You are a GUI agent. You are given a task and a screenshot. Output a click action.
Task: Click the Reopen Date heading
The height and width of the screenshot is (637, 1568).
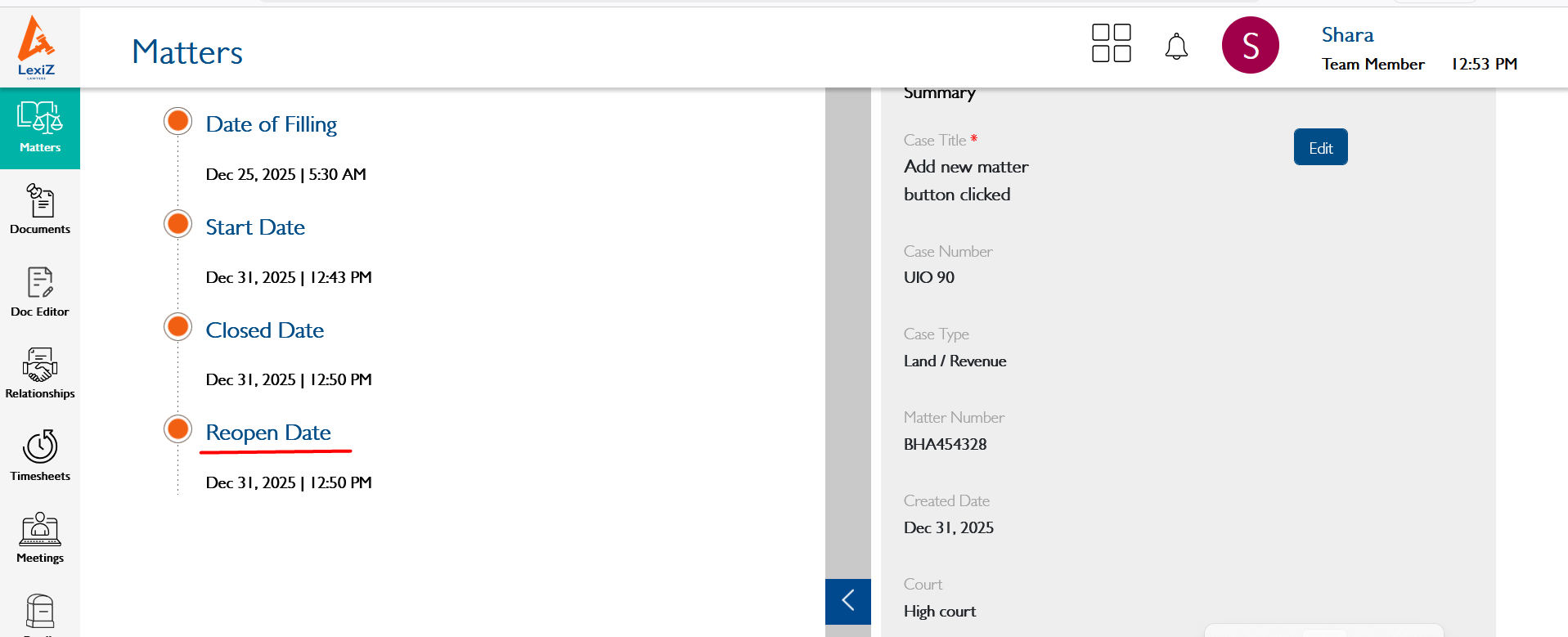click(268, 433)
